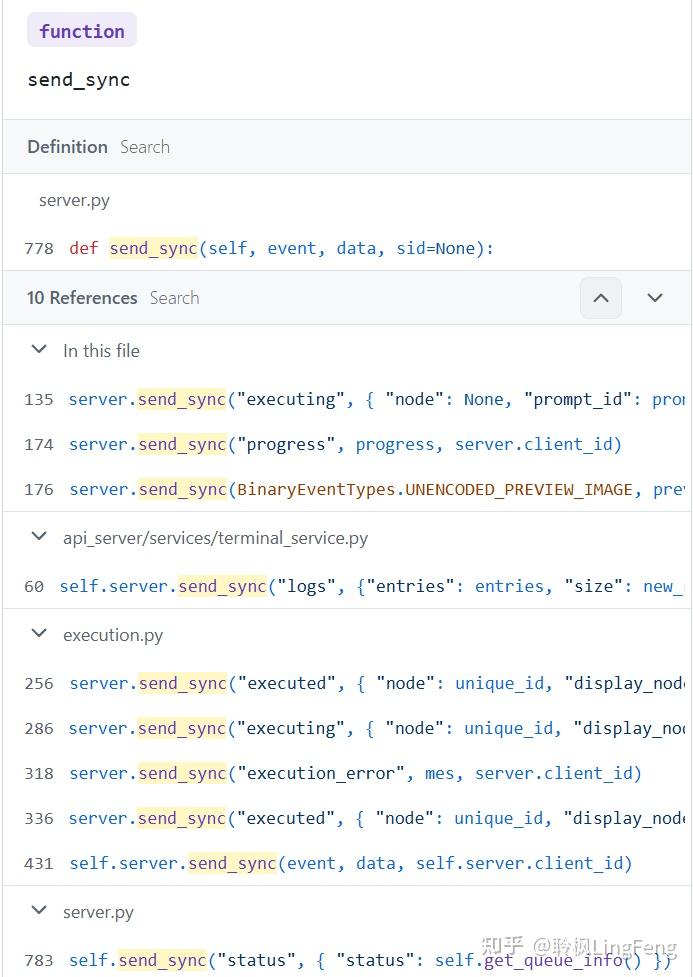Jump to line 336 executed reference
The width and height of the screenshot is (693, 977).
pyautogui.click(x=350, y=818)
